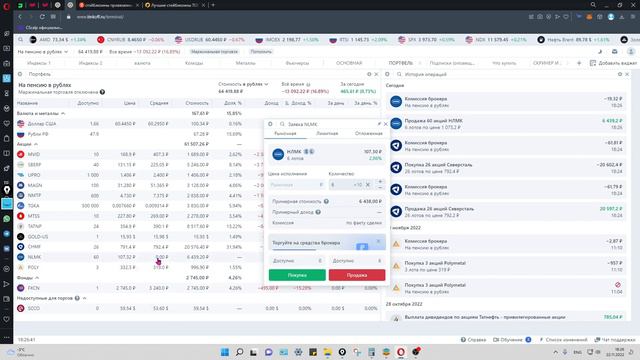Select the Доллар США row
Image resolution: width=640 pixels, height=360 pixels.
pyautogui.click(x=198, y=123)
